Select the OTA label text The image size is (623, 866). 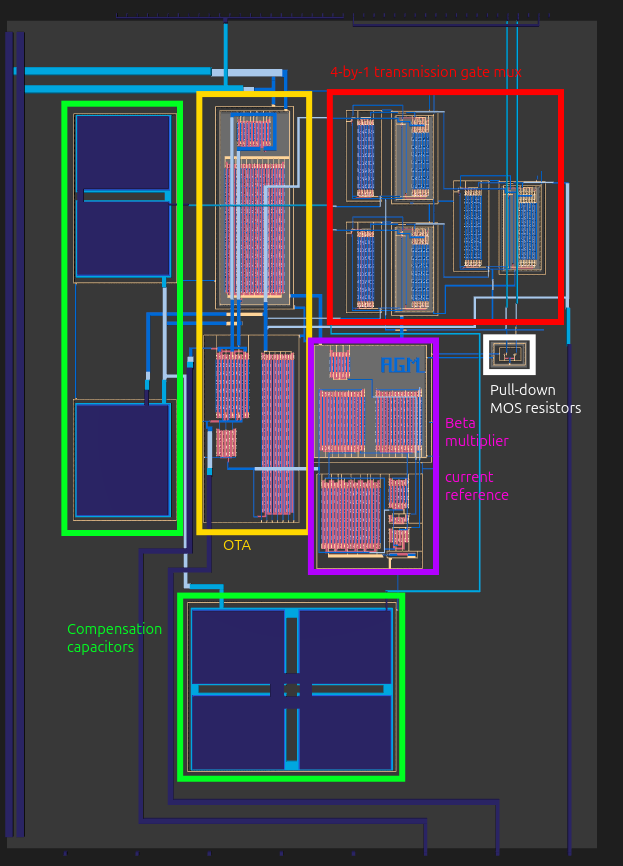[x=237, y=545]
